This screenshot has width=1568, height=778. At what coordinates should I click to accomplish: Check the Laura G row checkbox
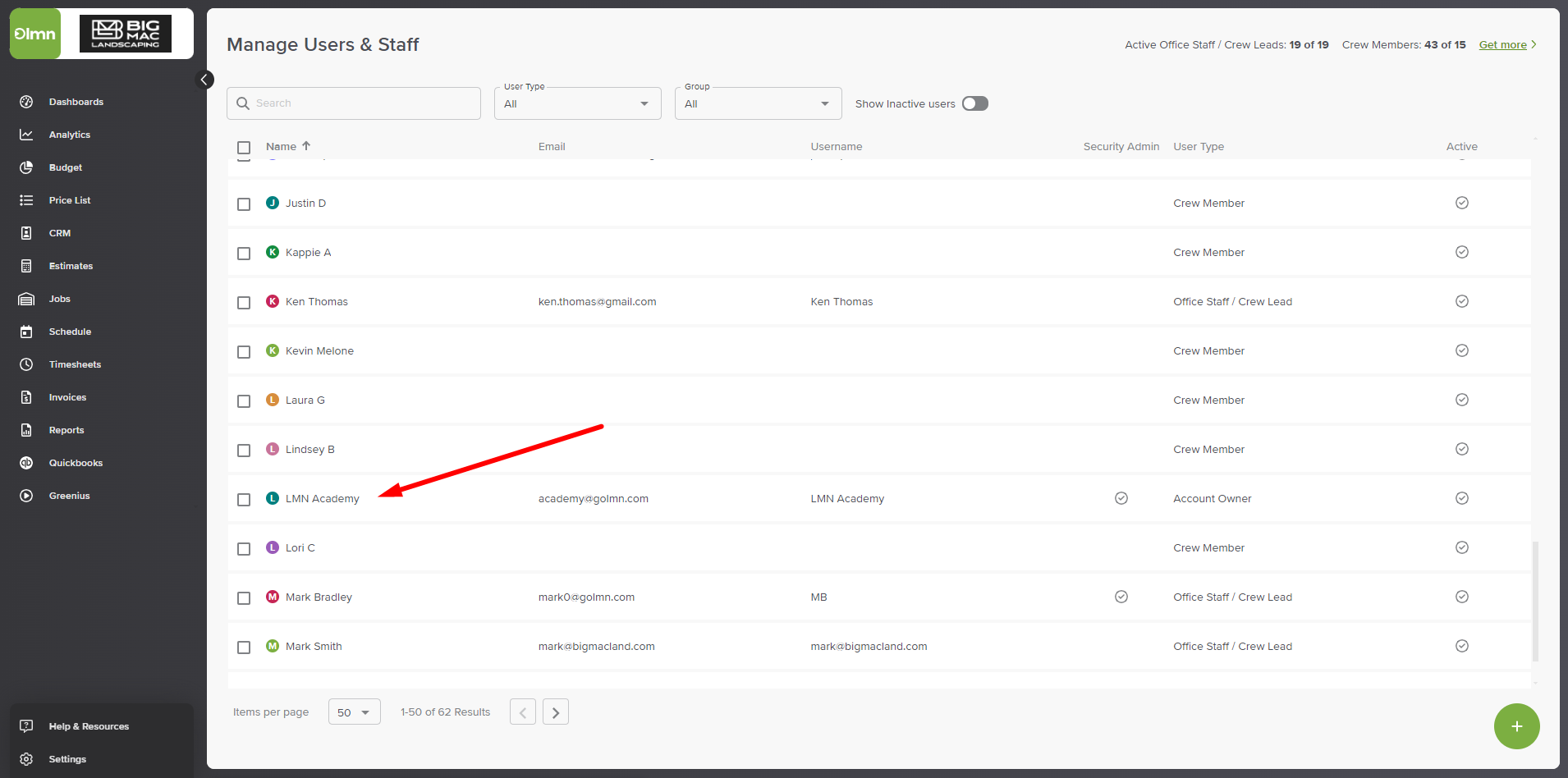(244, 401)
